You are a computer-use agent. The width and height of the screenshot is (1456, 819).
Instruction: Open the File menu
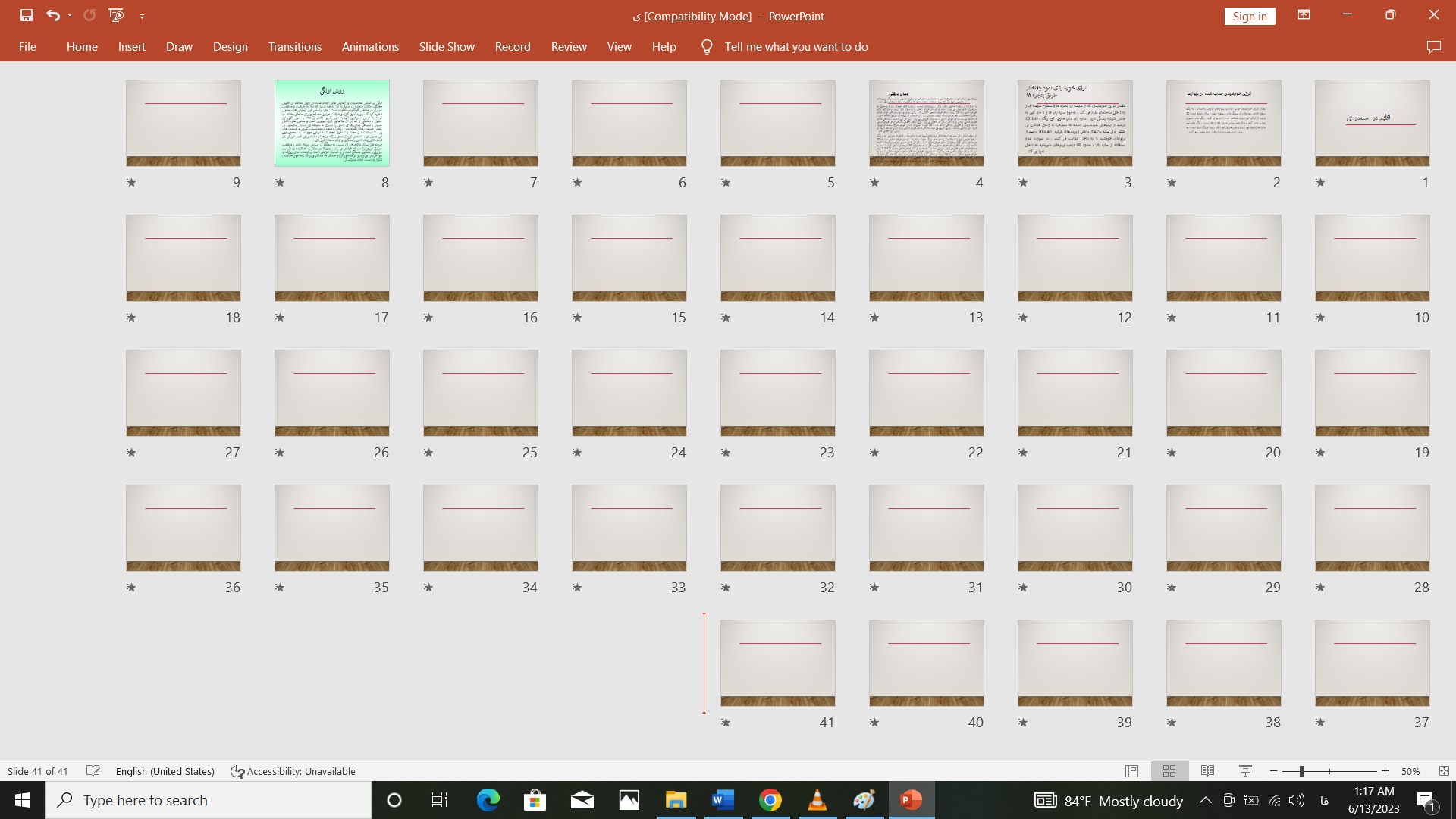27,47
